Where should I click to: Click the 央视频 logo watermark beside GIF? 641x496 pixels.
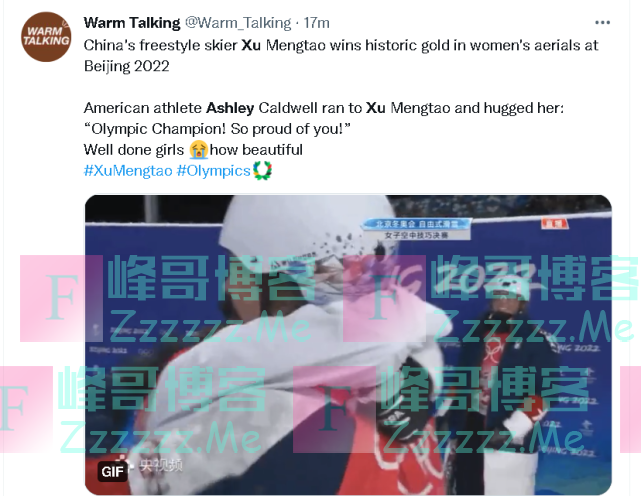point(156,465)
